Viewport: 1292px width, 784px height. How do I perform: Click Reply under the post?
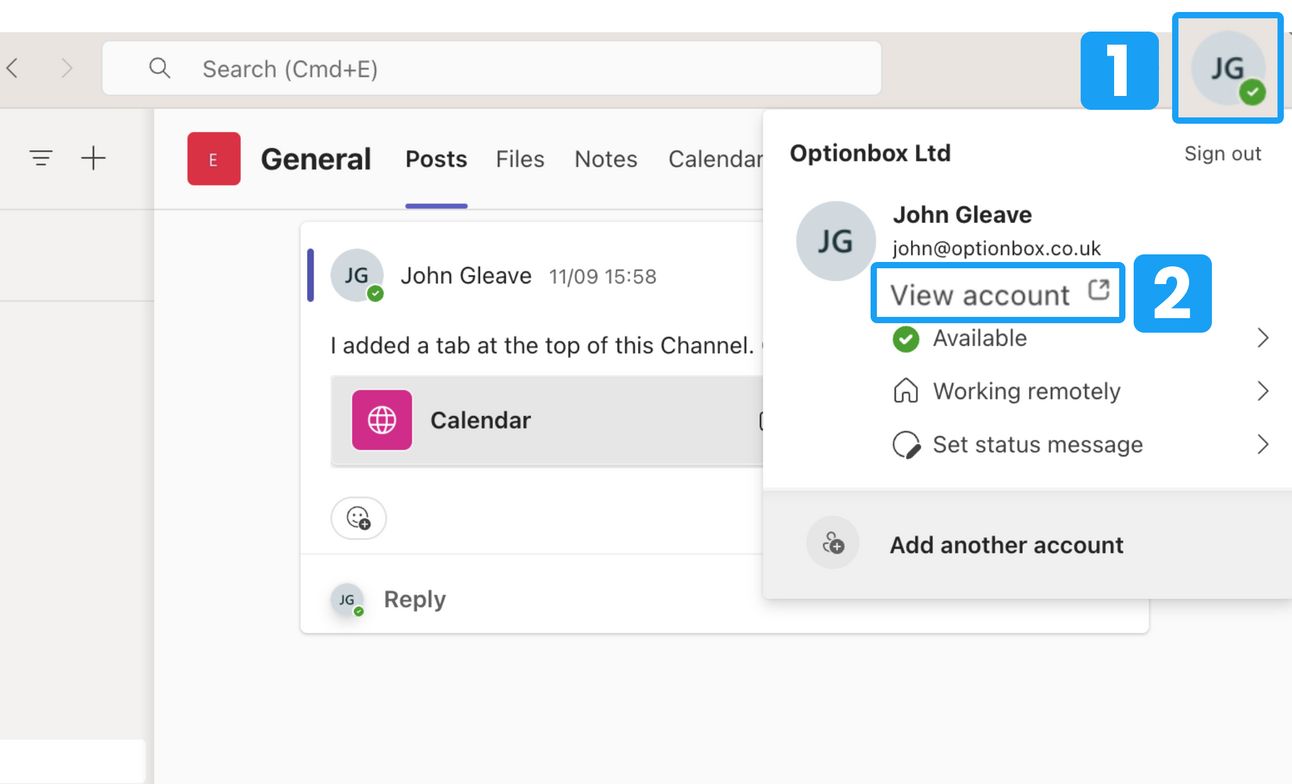(x=415, y=599)
